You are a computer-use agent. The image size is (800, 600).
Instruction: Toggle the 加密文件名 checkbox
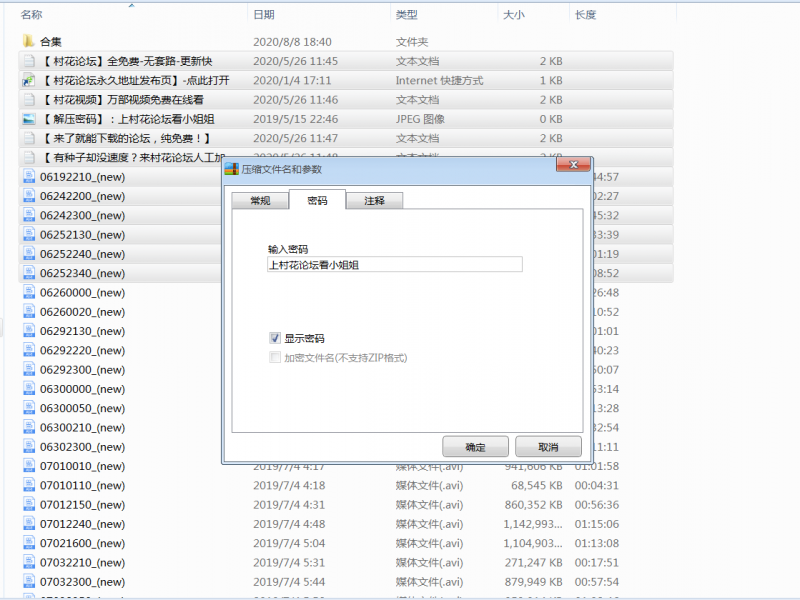point(275,357)
